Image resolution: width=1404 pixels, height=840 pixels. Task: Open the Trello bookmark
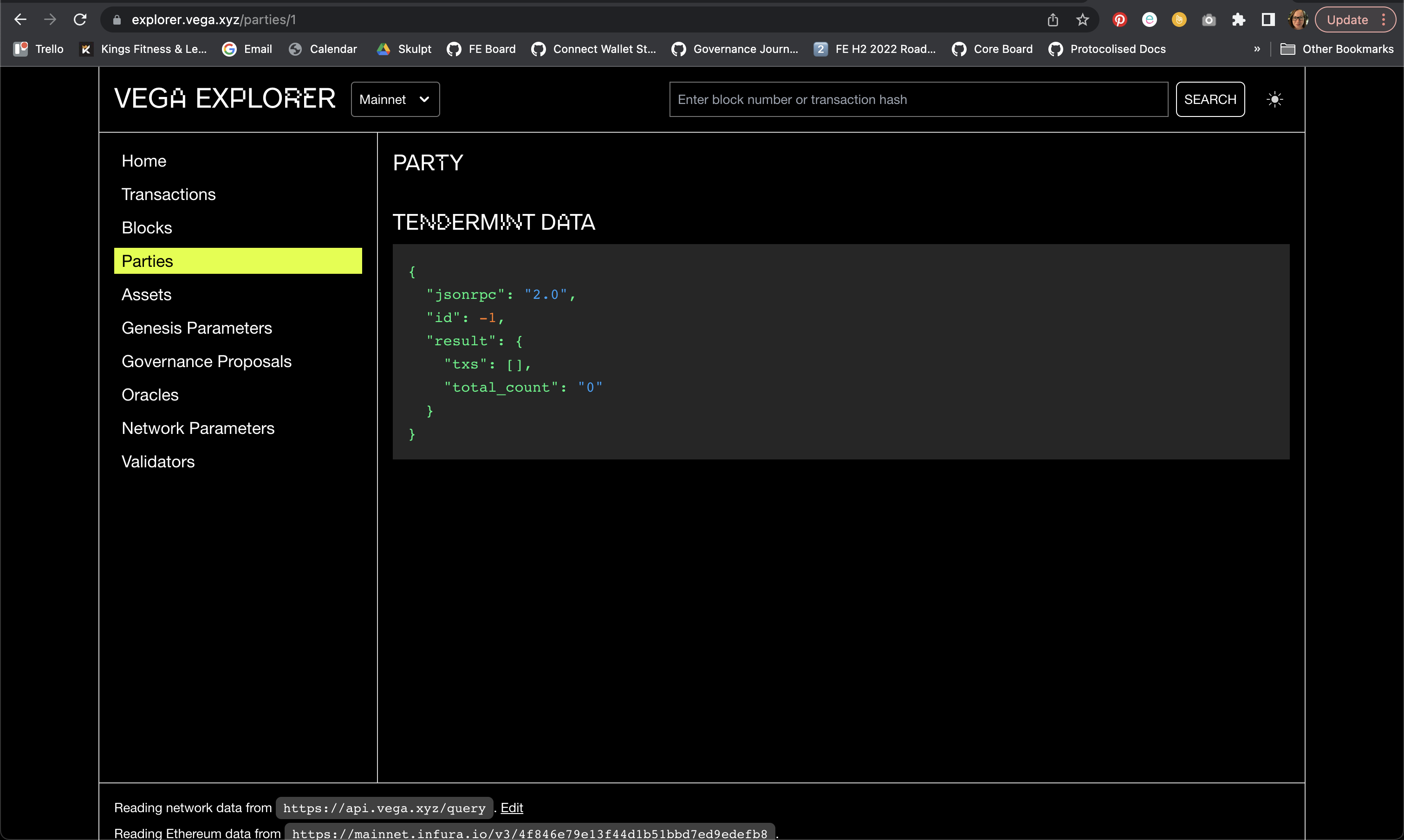point(36,49)
